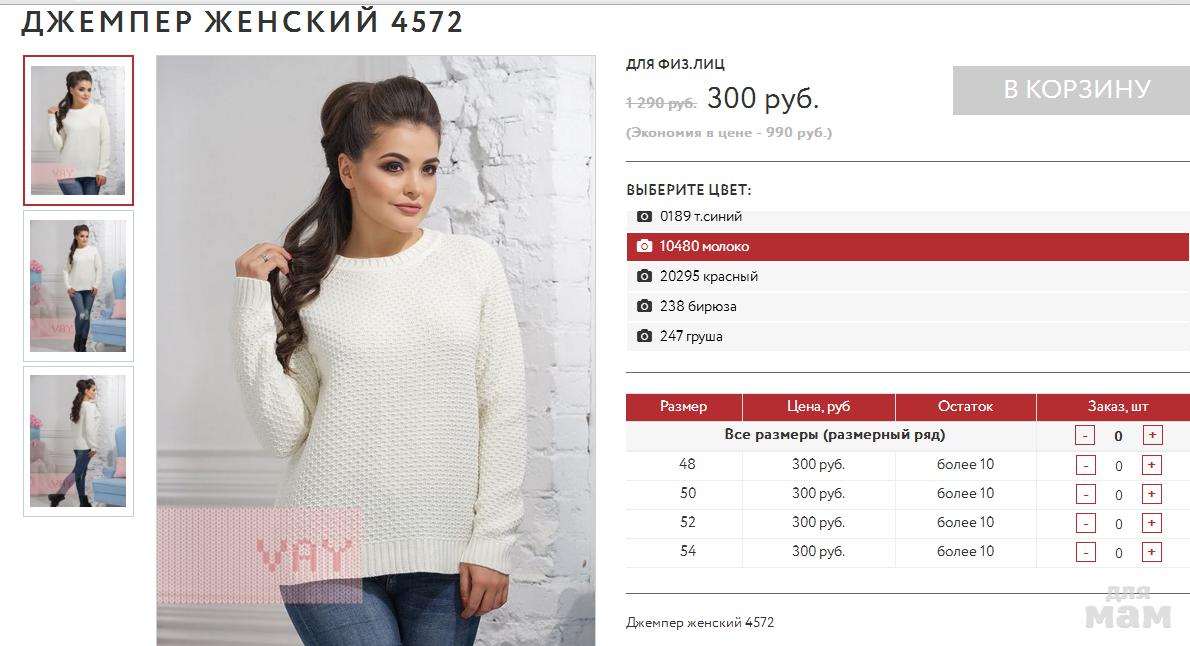
Task: Add one of all sizes with plus
Action: [x=1152, y=436]
